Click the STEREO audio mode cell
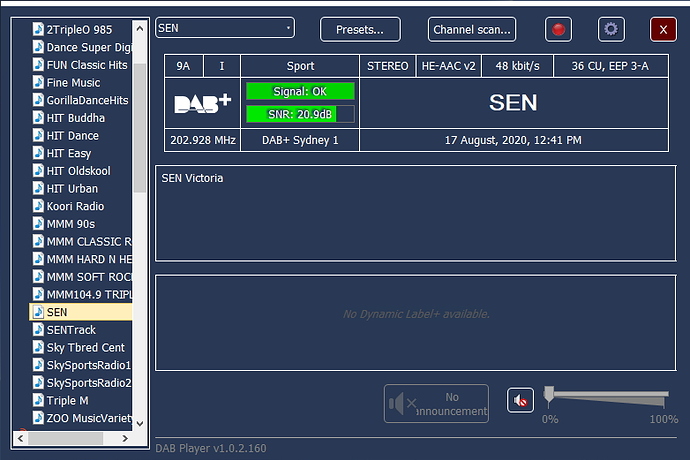Image resolution: width=690 pixels, height=460 pixels. tap(387, 66)
